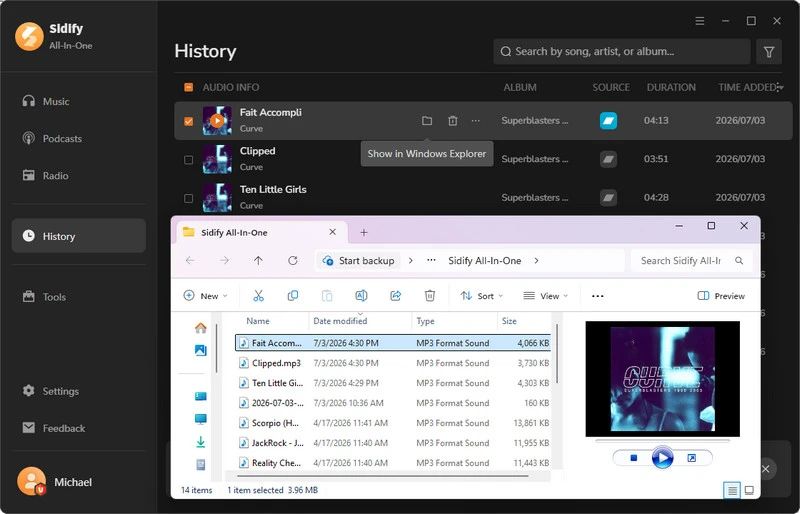Open more options for Fait Accompli
Viewport: 800px width, 514px height.
point(476,121)
